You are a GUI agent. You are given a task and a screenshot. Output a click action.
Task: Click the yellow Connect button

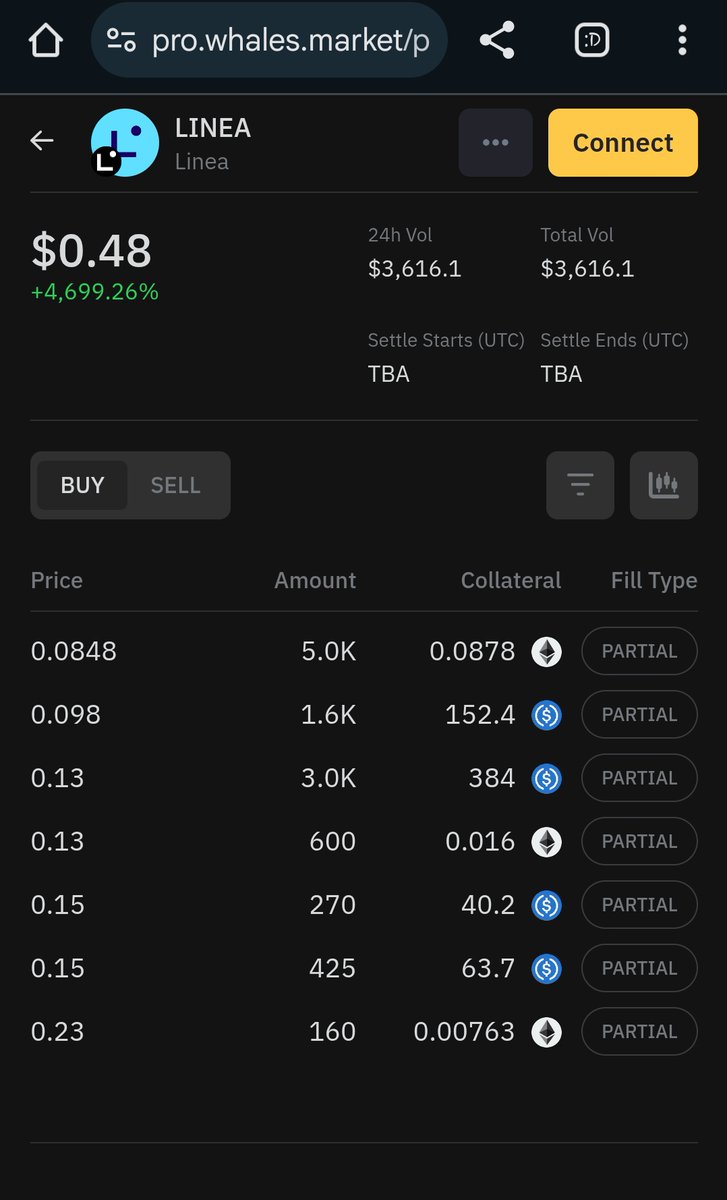coord(623,143)
